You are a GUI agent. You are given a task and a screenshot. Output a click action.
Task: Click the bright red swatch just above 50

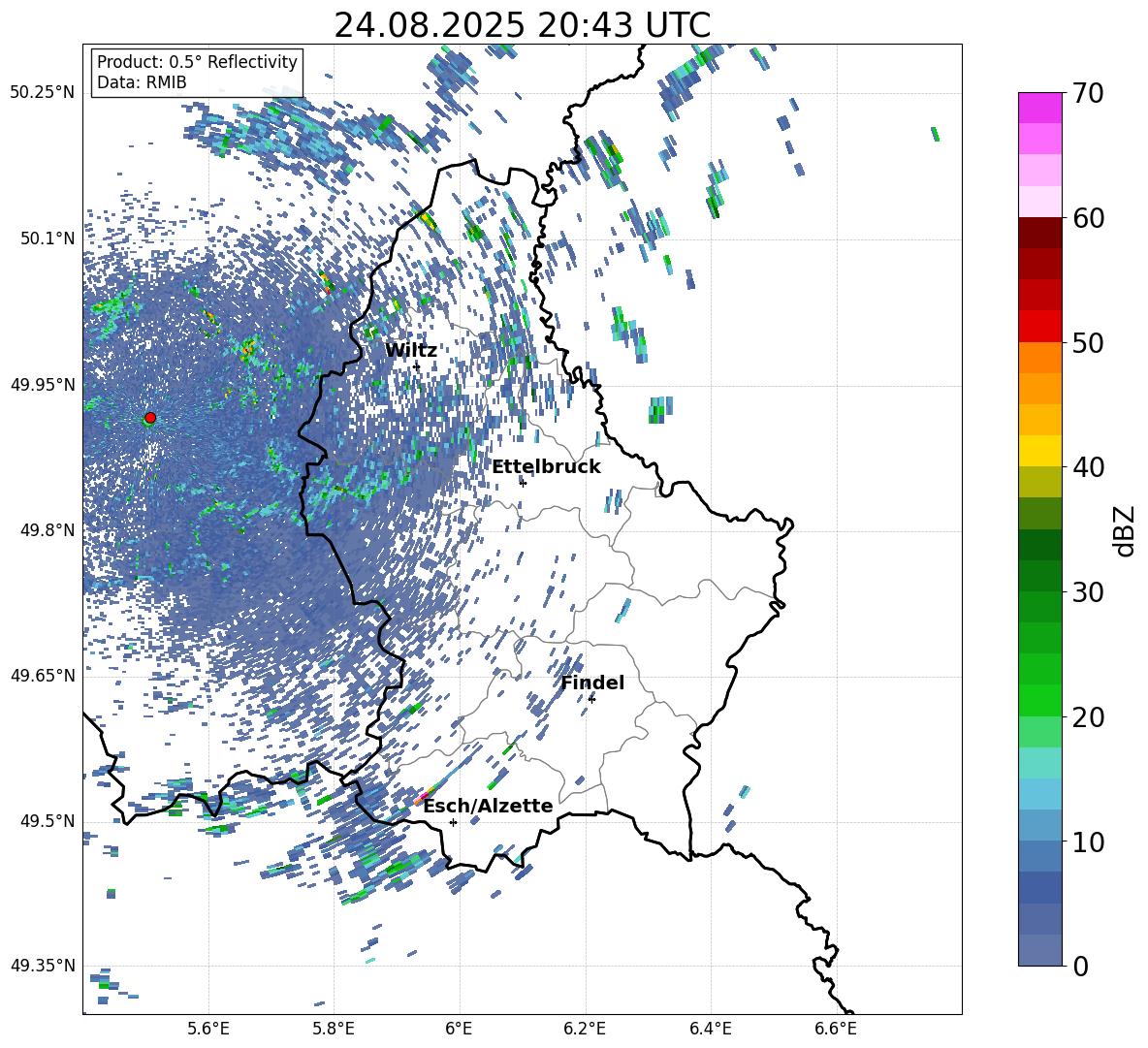[1039, 327]
